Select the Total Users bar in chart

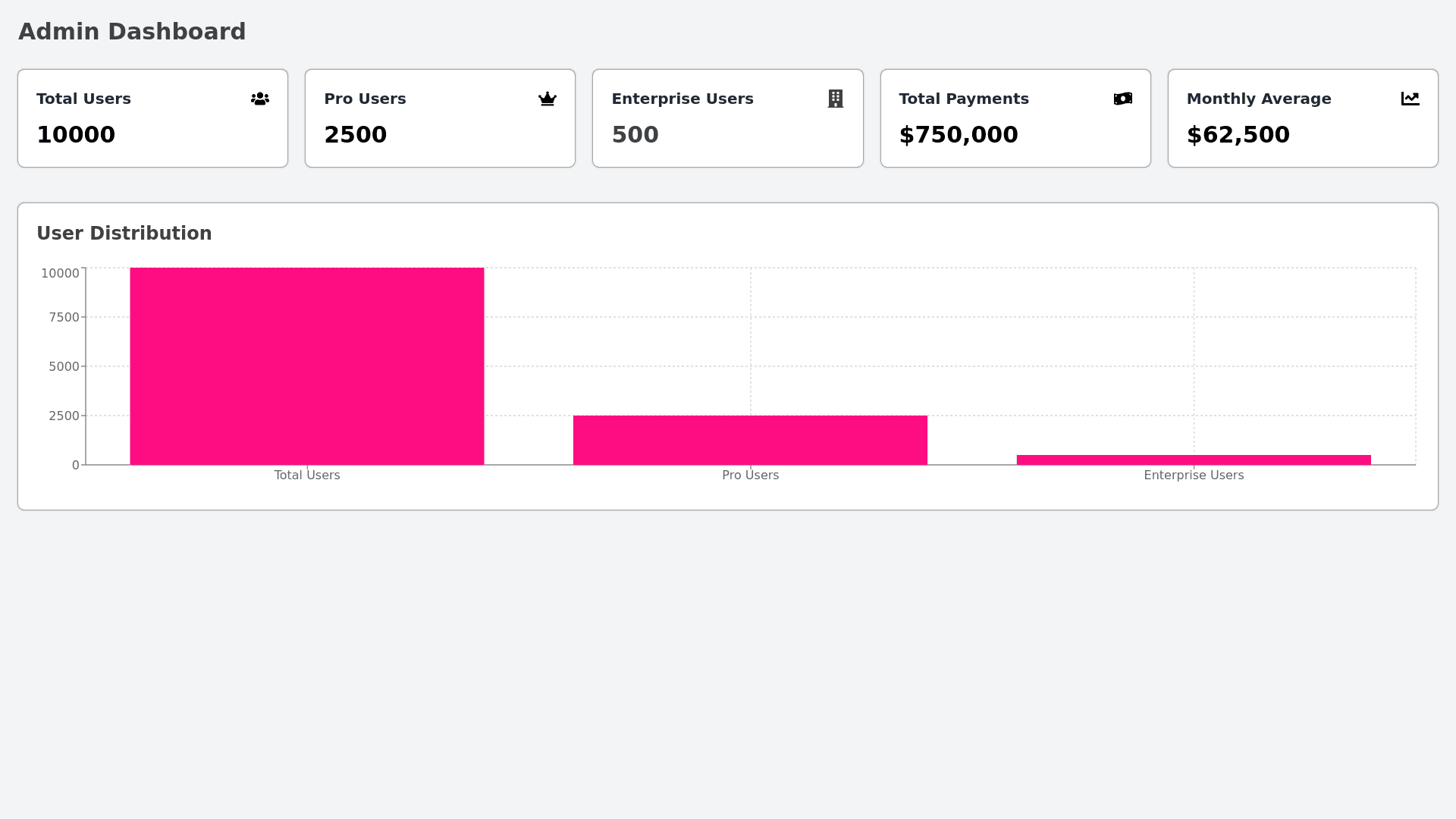[306, 366]
